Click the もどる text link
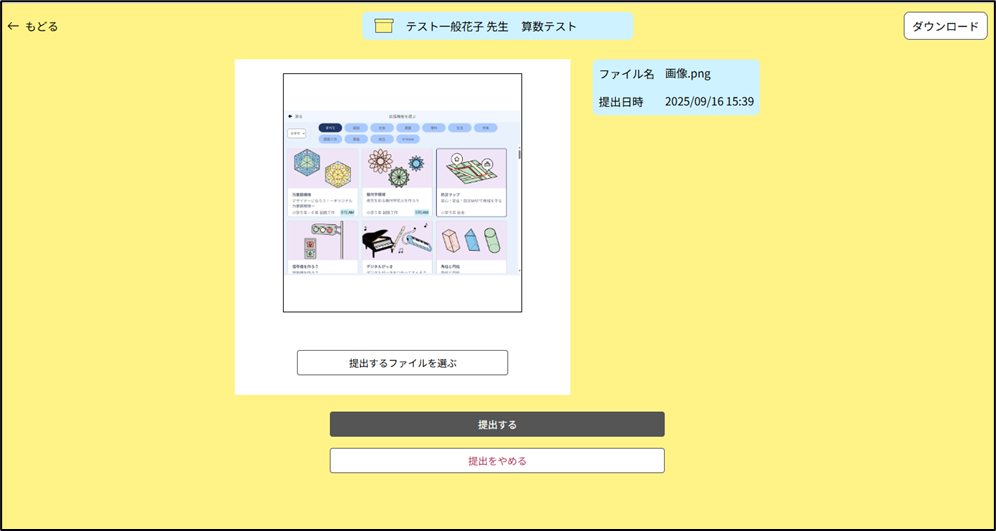 pos(41,26)
